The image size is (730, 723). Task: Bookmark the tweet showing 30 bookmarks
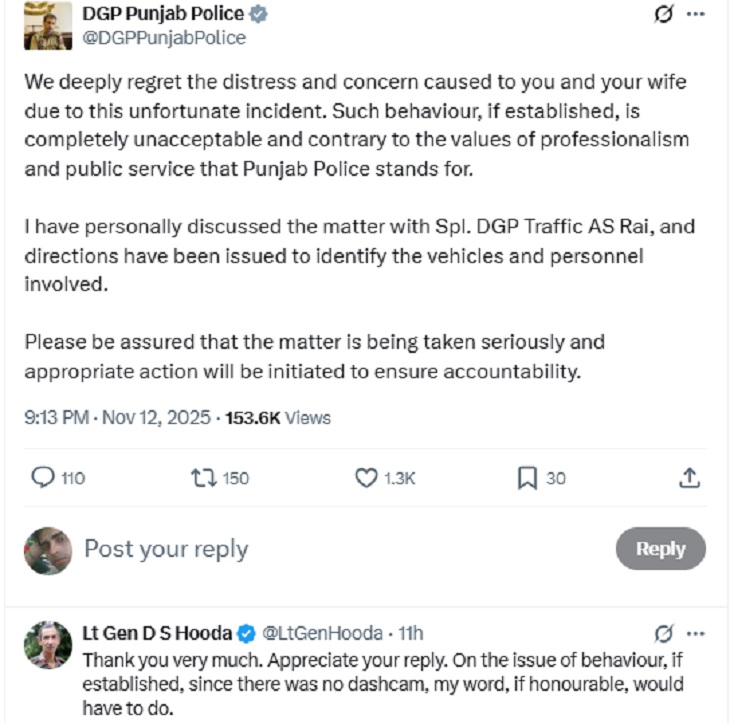[x=527, y=478]
